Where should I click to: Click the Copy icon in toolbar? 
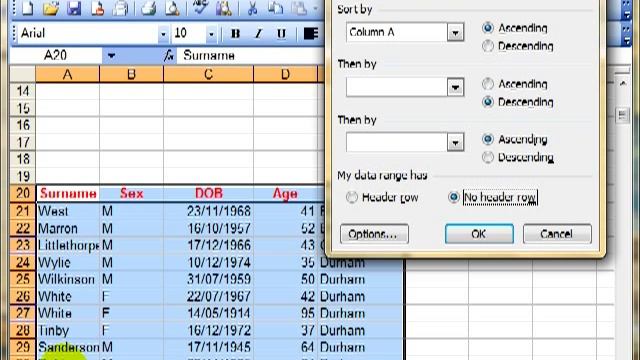coord(276,8)
